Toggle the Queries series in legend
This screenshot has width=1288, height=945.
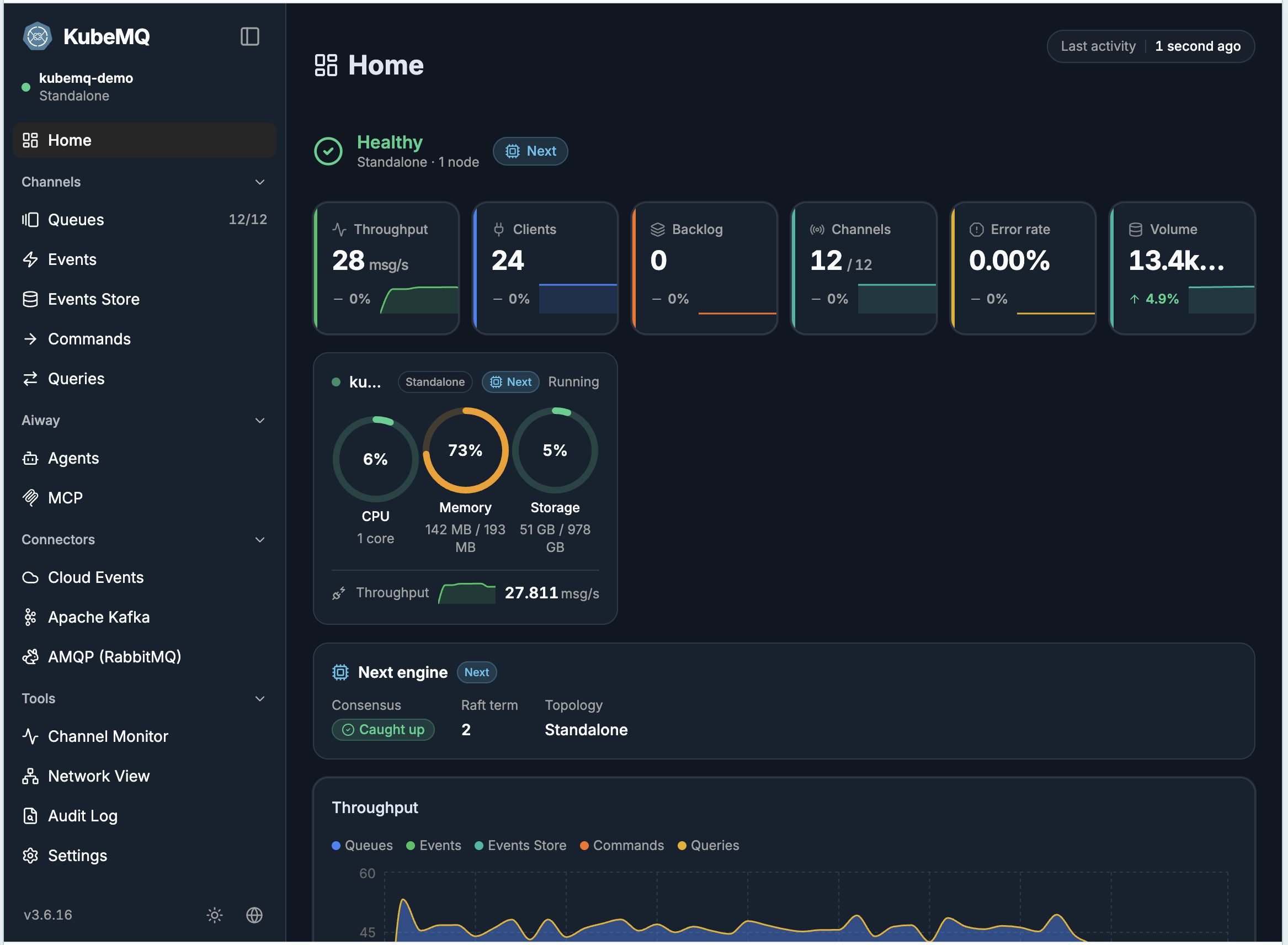708,846
